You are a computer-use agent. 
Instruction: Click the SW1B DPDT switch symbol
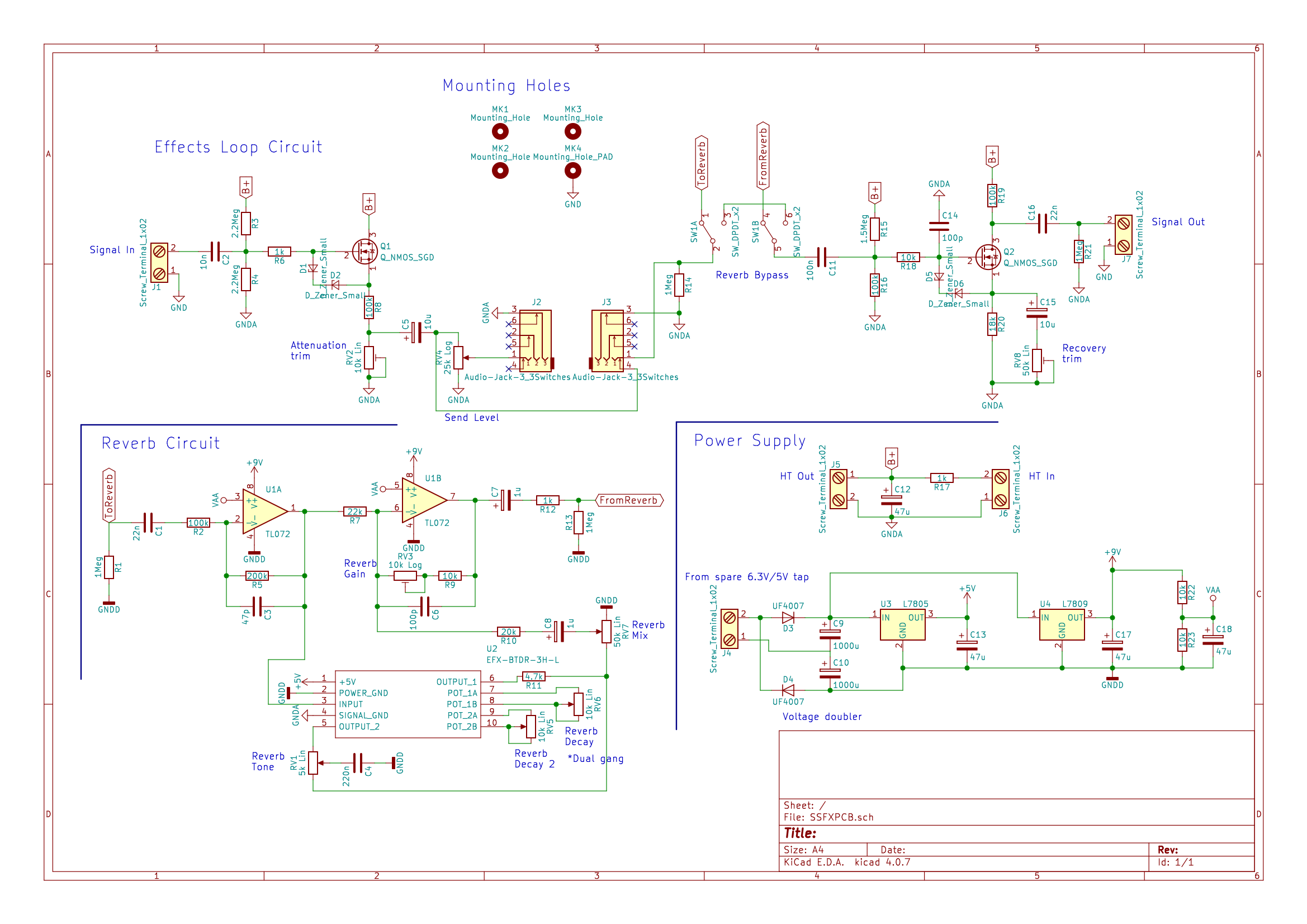[x=769, y=233]
